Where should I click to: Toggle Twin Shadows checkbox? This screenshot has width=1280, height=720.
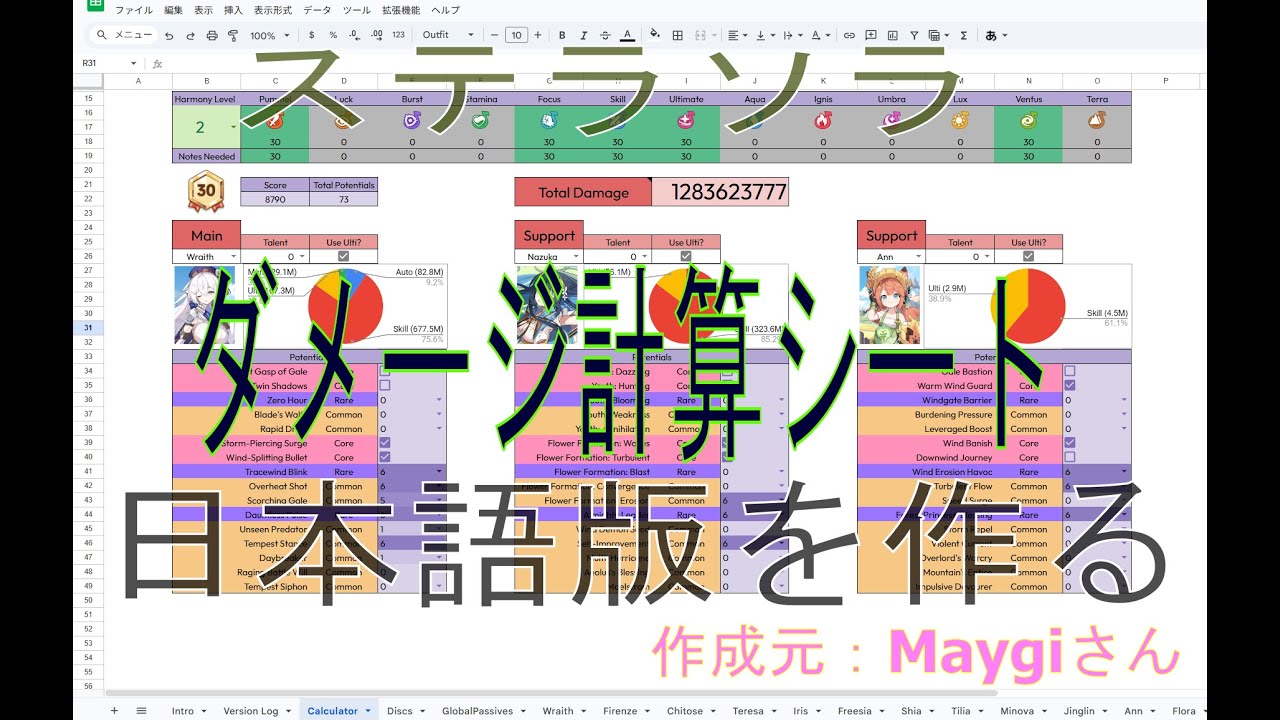[385, 385]
